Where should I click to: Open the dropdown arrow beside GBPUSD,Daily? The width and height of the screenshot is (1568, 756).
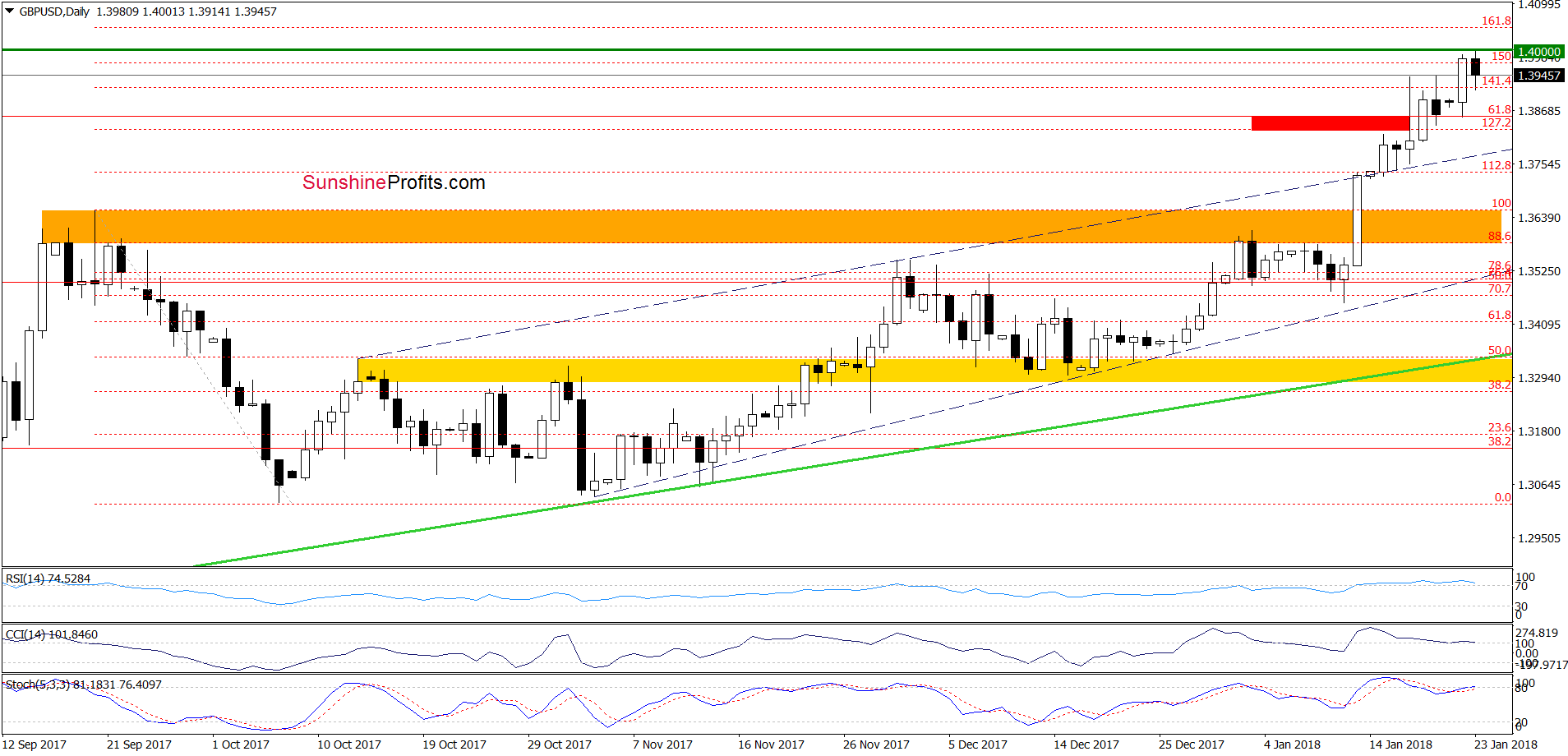coord(10,12)
